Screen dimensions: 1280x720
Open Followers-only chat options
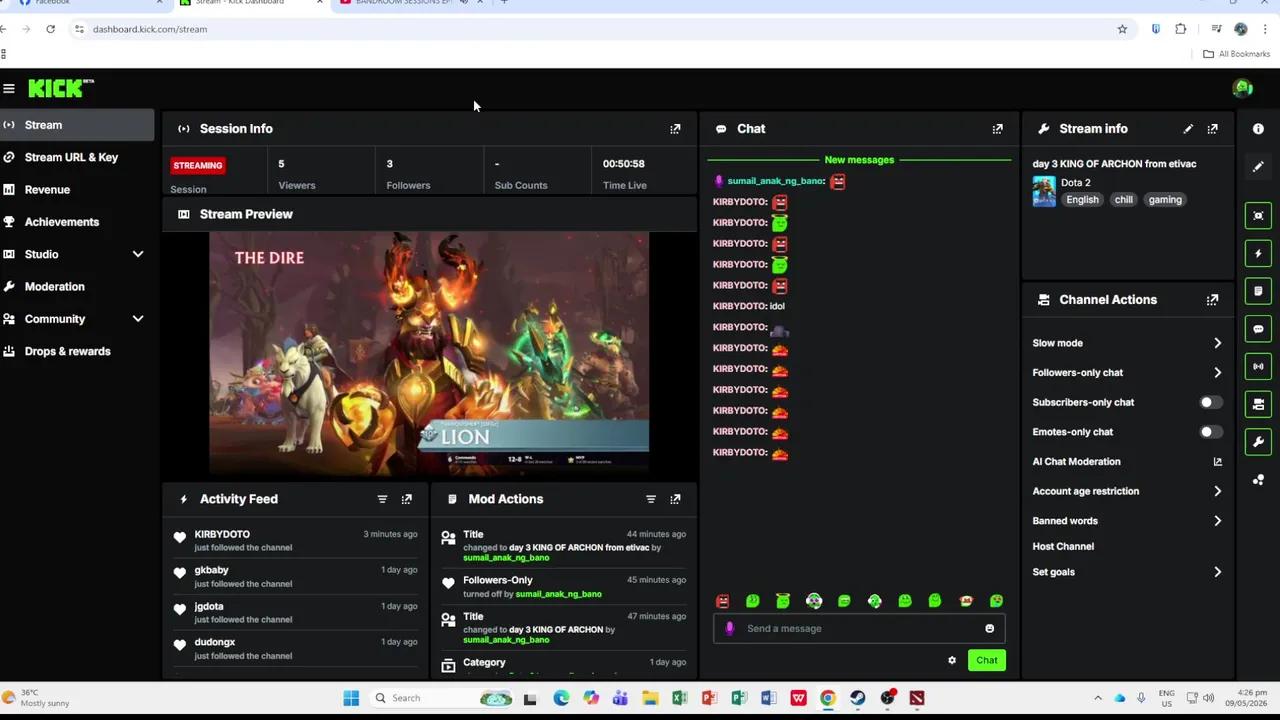click(1127, 373)
